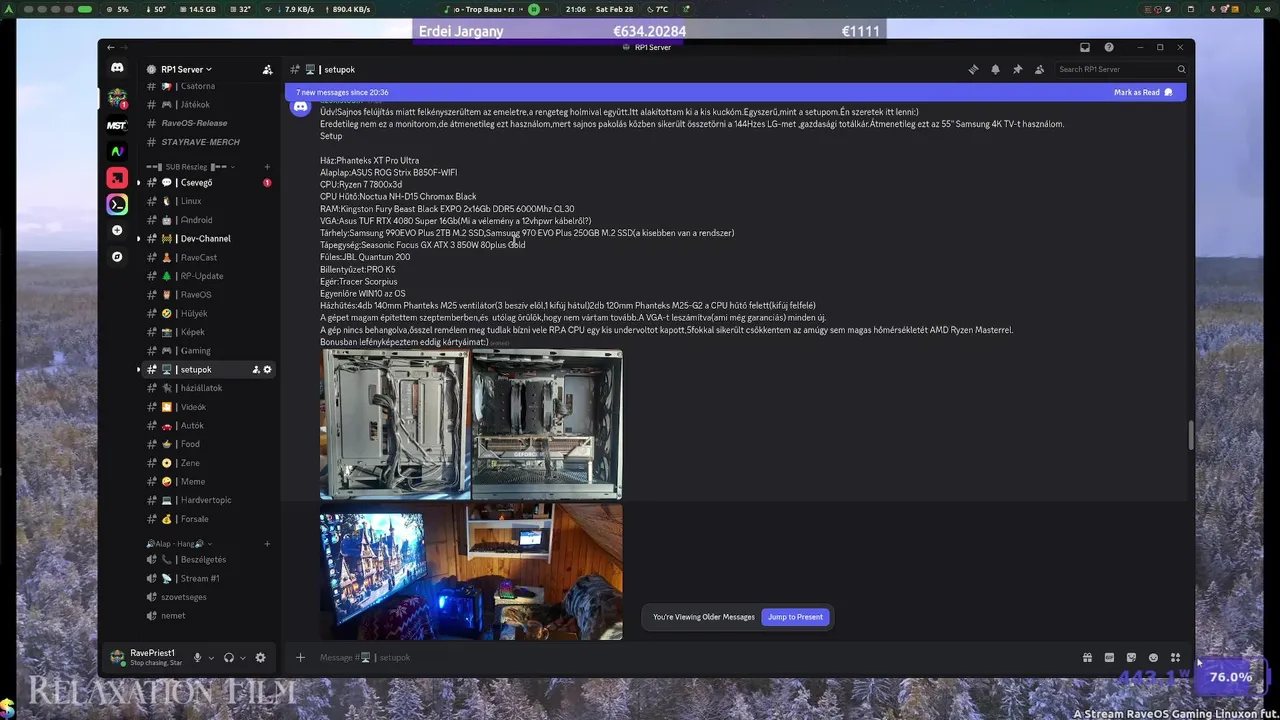Click Jump to Present button
Screen dimensions: 1280x720
795,617
